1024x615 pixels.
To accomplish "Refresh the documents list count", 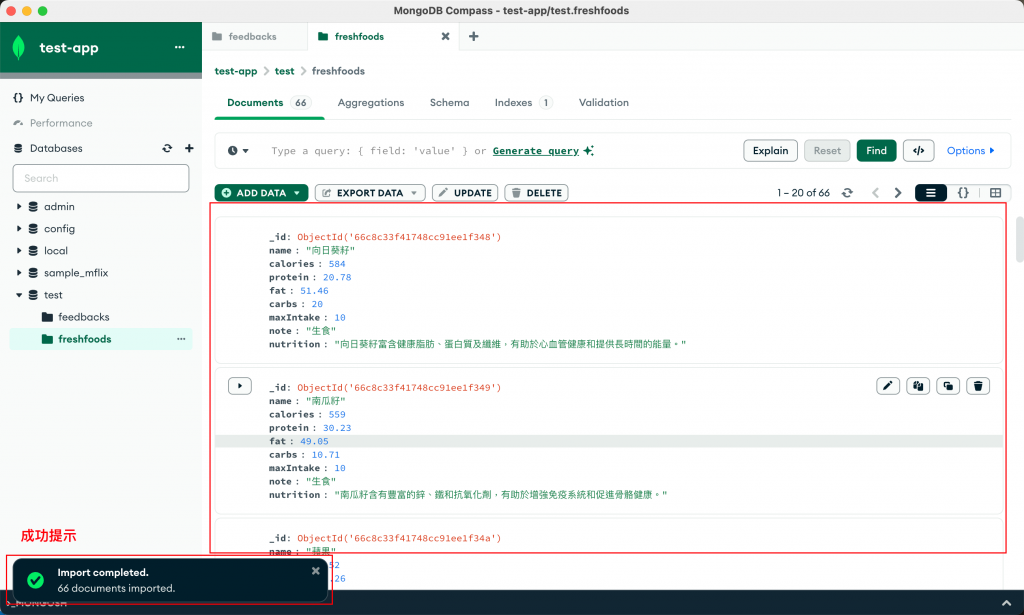I will (x=847, y=193).
